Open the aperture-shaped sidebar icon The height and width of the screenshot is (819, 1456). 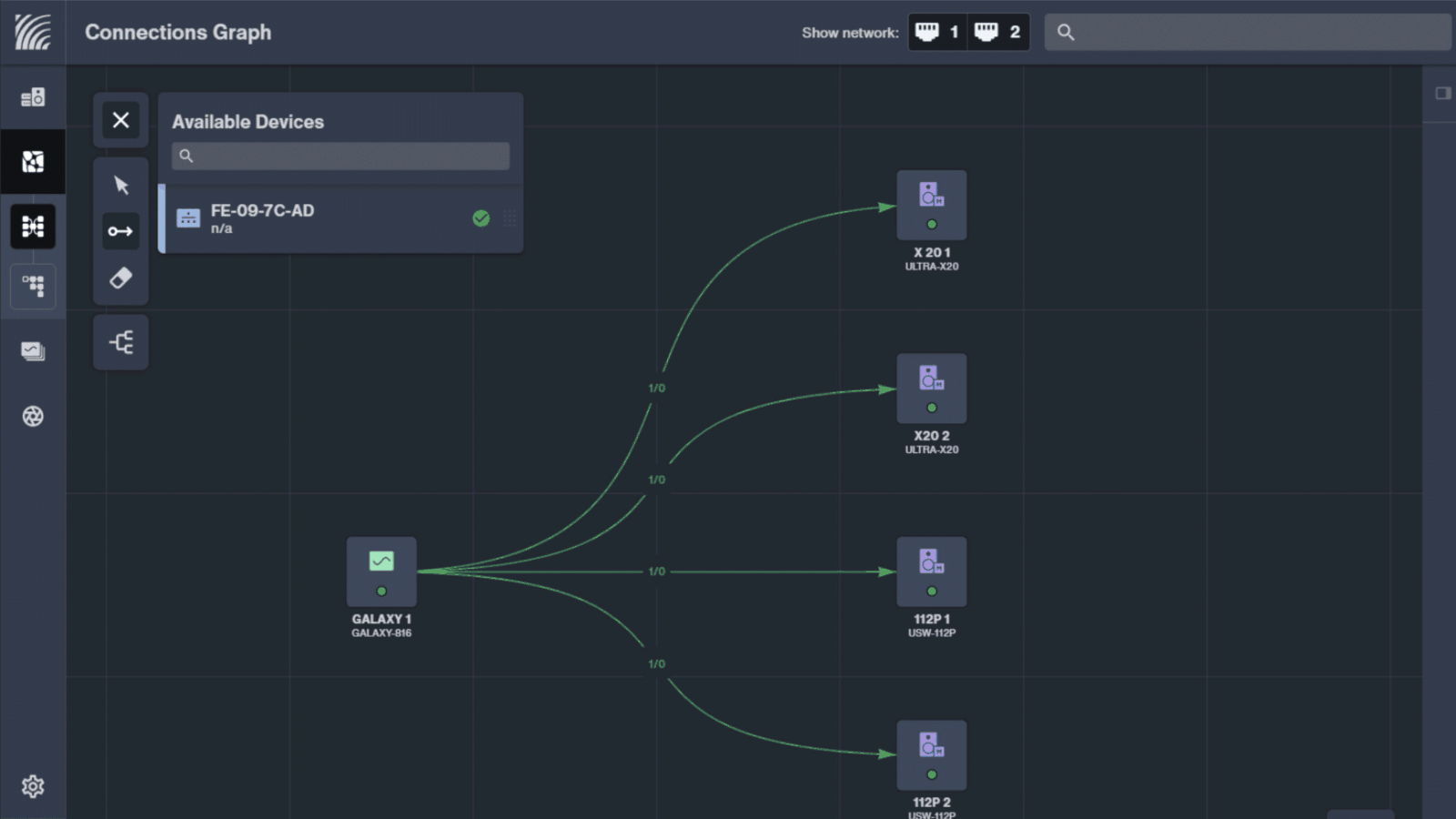click(33, 417)
